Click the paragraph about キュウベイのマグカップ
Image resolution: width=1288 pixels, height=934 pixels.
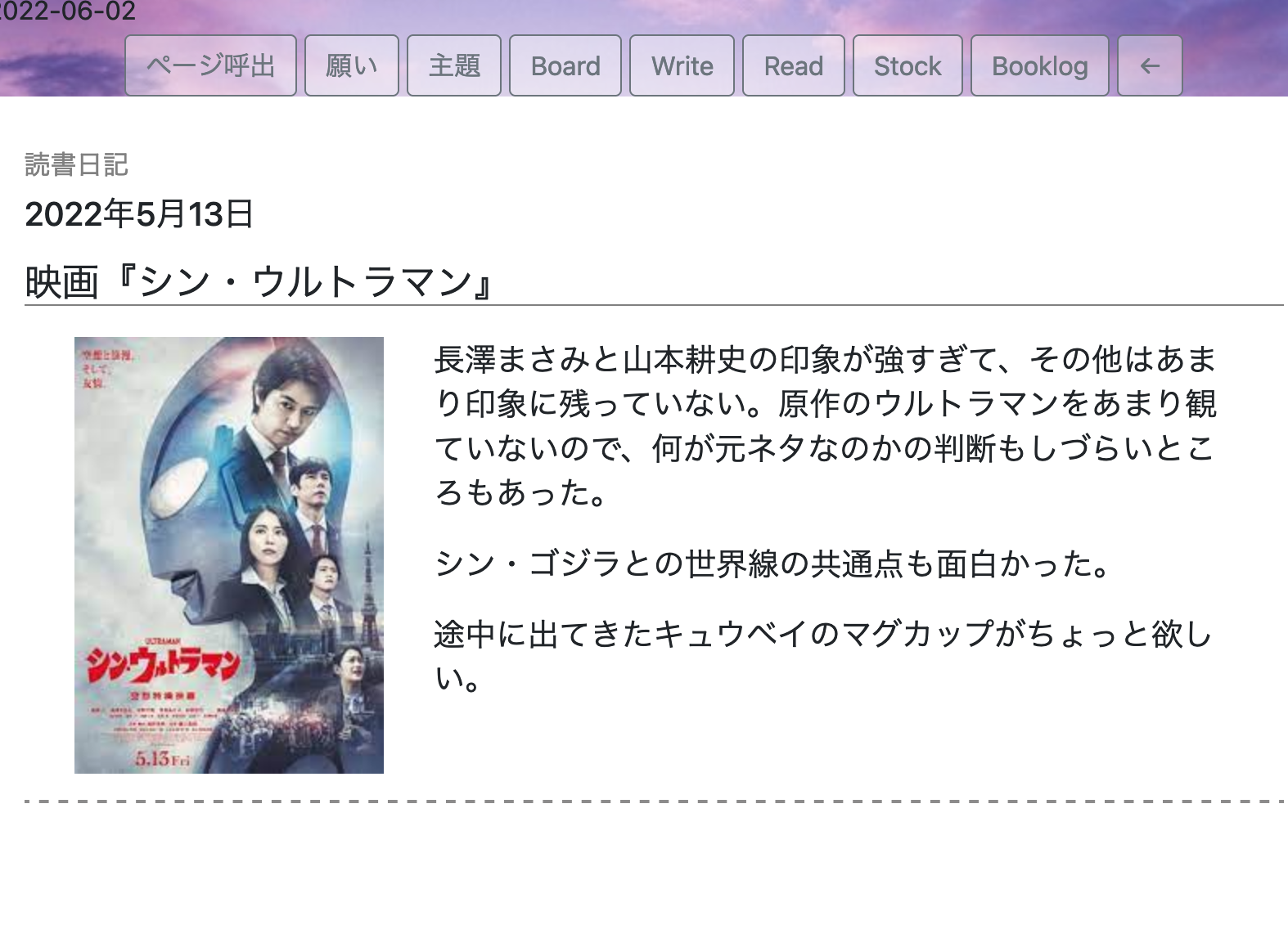(823, 656)
